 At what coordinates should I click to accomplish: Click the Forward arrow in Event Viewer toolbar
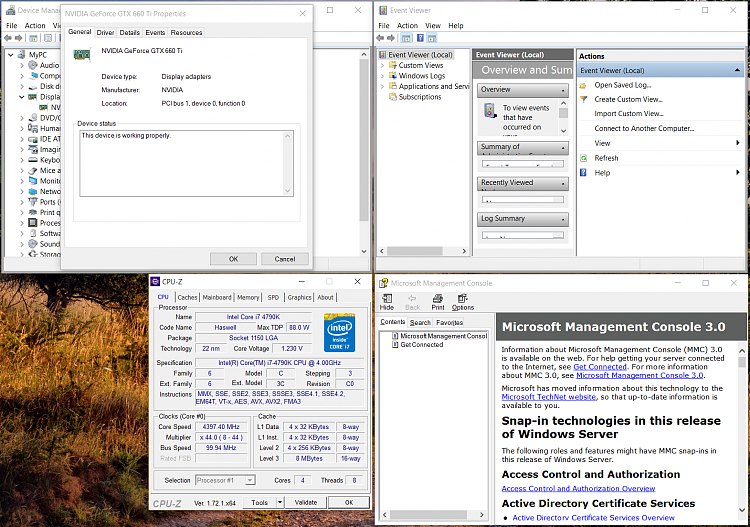(391, 38)
